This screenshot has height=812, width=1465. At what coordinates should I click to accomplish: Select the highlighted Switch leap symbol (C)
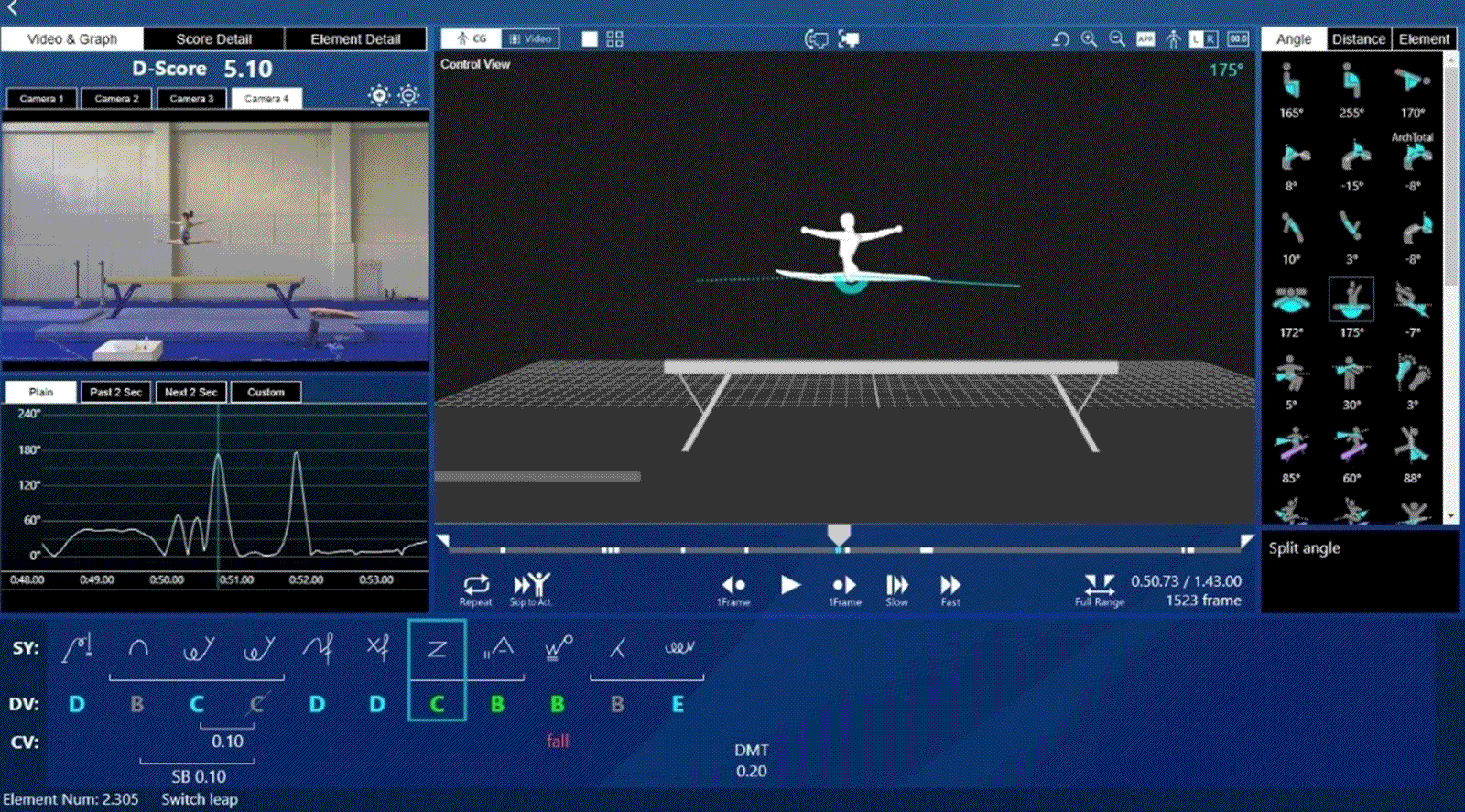(x=437, y=670)
